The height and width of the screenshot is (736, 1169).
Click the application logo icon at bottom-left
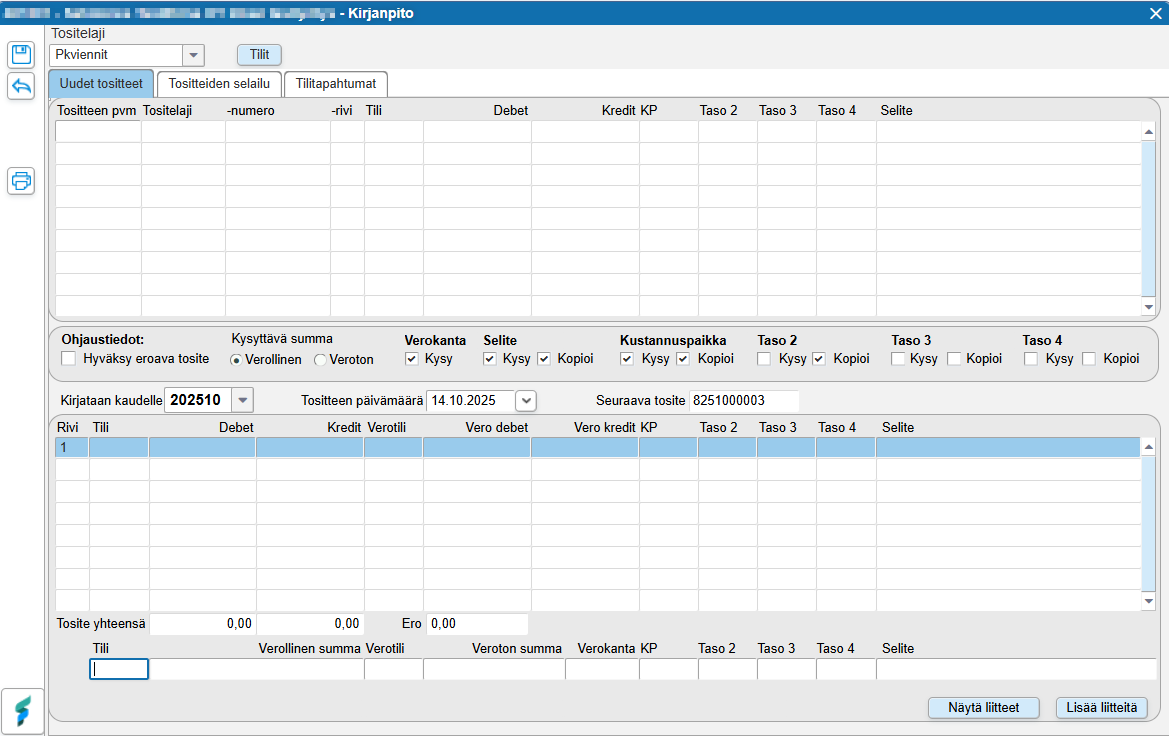(22, 711)
